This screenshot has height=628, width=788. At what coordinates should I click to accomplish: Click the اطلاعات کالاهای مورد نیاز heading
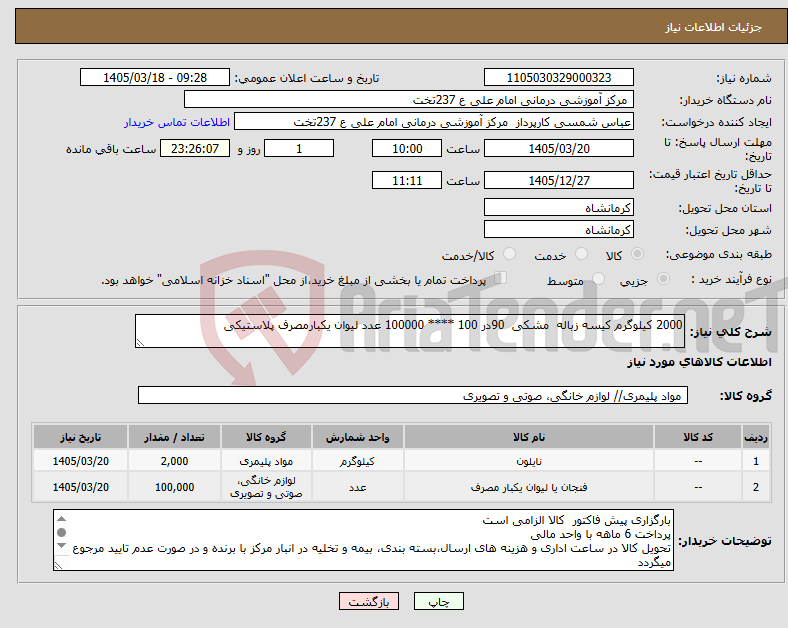pos(699,362)
